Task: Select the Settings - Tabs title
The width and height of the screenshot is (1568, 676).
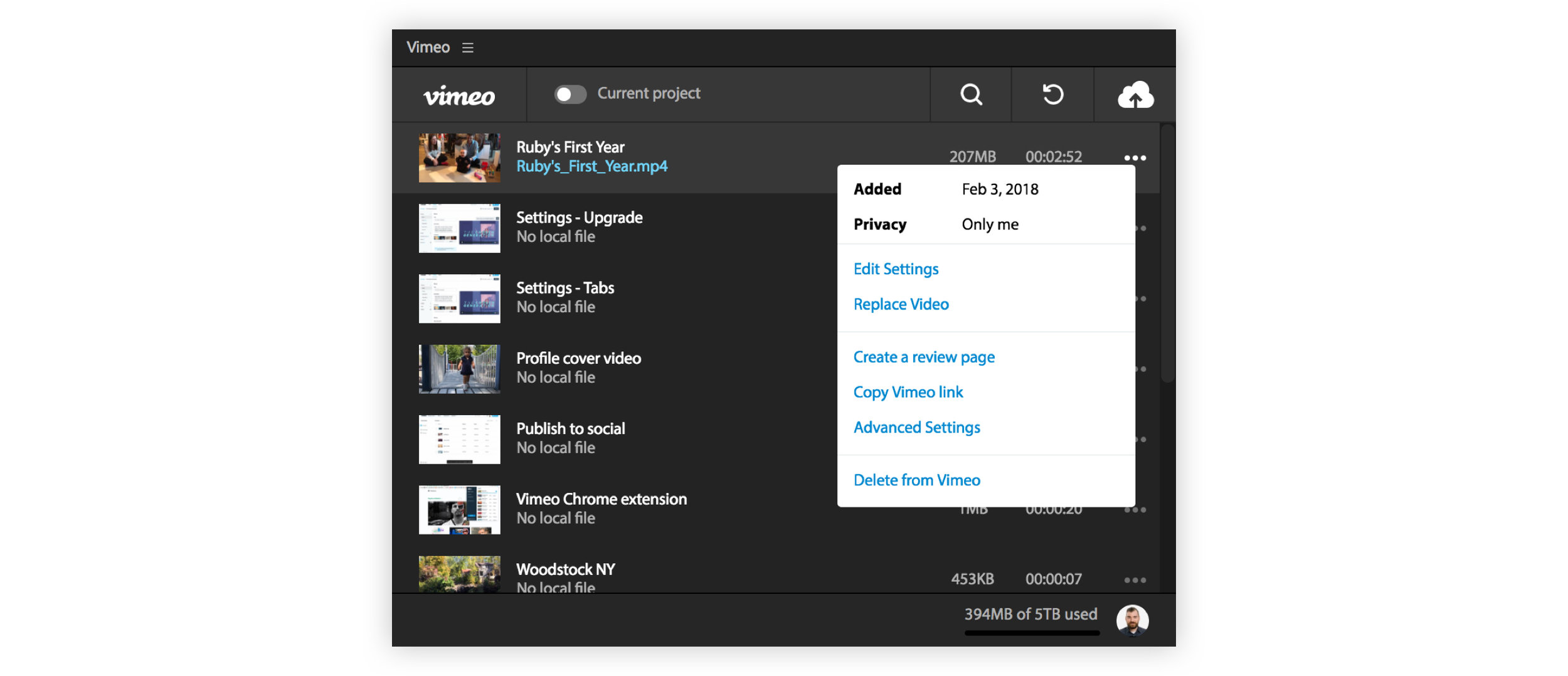Action: click(564, 288)
